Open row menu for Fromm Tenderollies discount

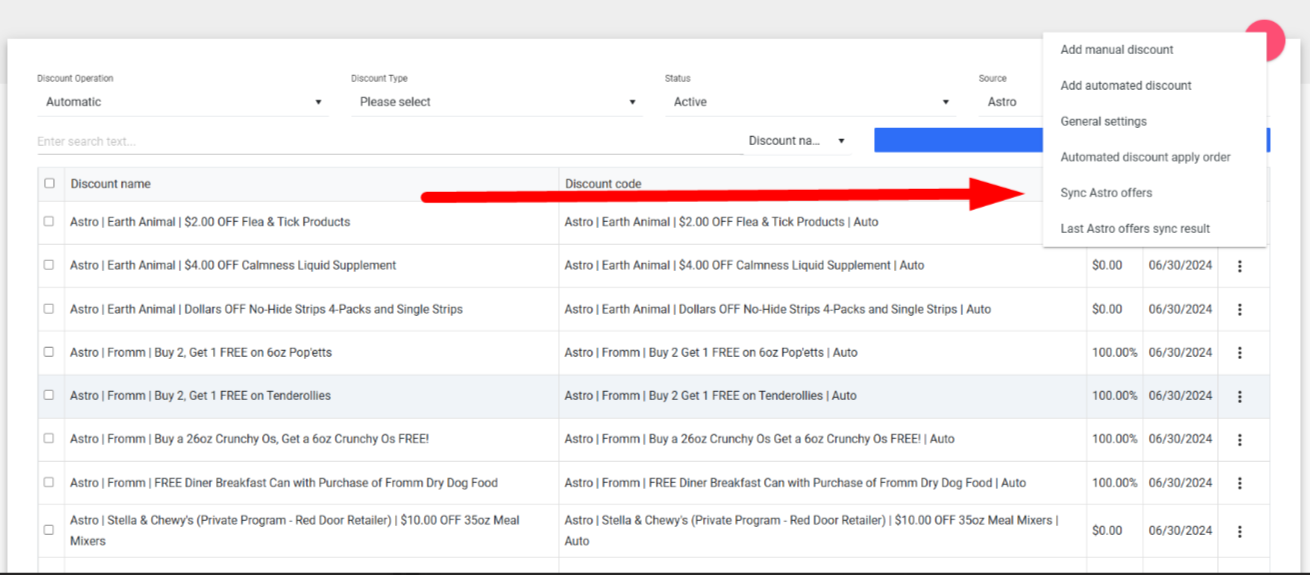[x=1240, y=396]
